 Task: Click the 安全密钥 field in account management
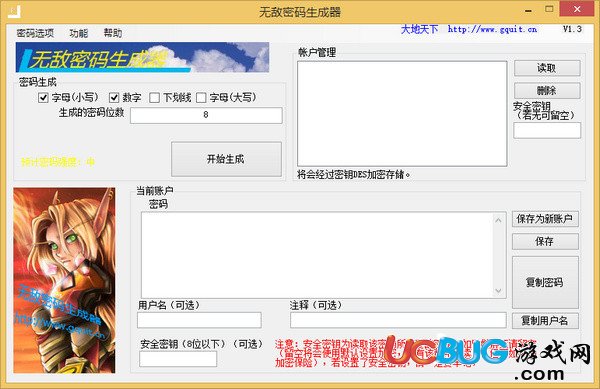(547, 130)
